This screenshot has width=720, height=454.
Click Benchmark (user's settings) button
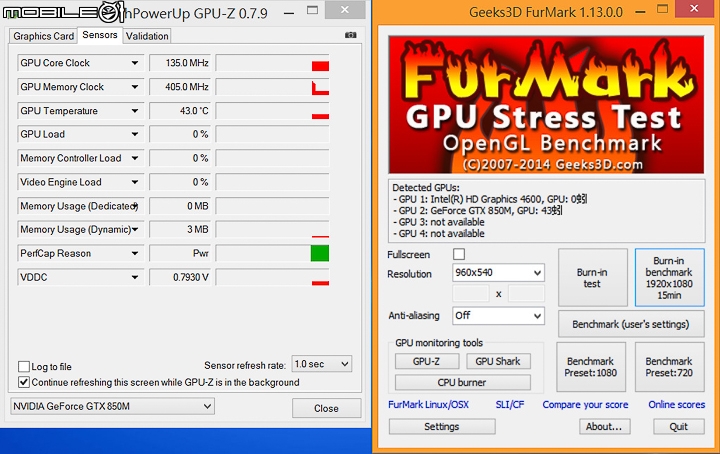631,324
